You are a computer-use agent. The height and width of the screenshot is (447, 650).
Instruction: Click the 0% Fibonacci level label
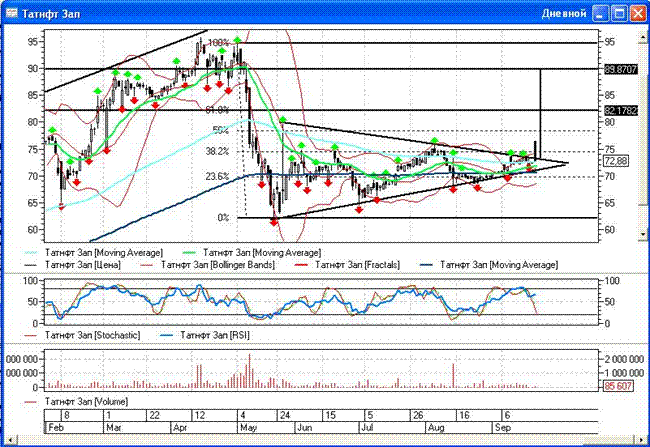(x=223, y=218)
